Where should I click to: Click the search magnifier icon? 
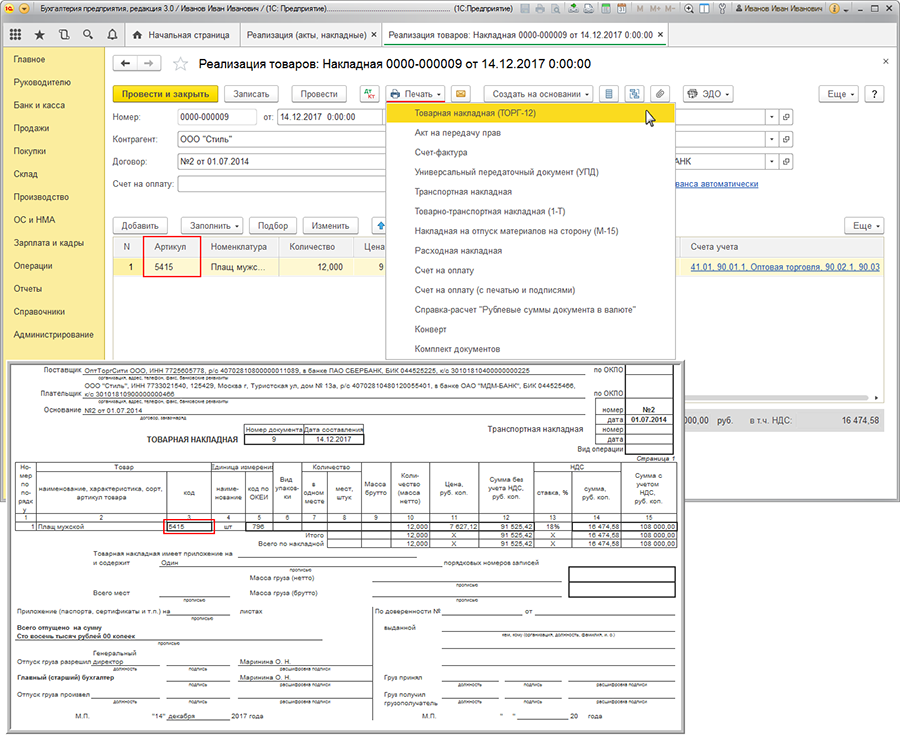point(89,35)
